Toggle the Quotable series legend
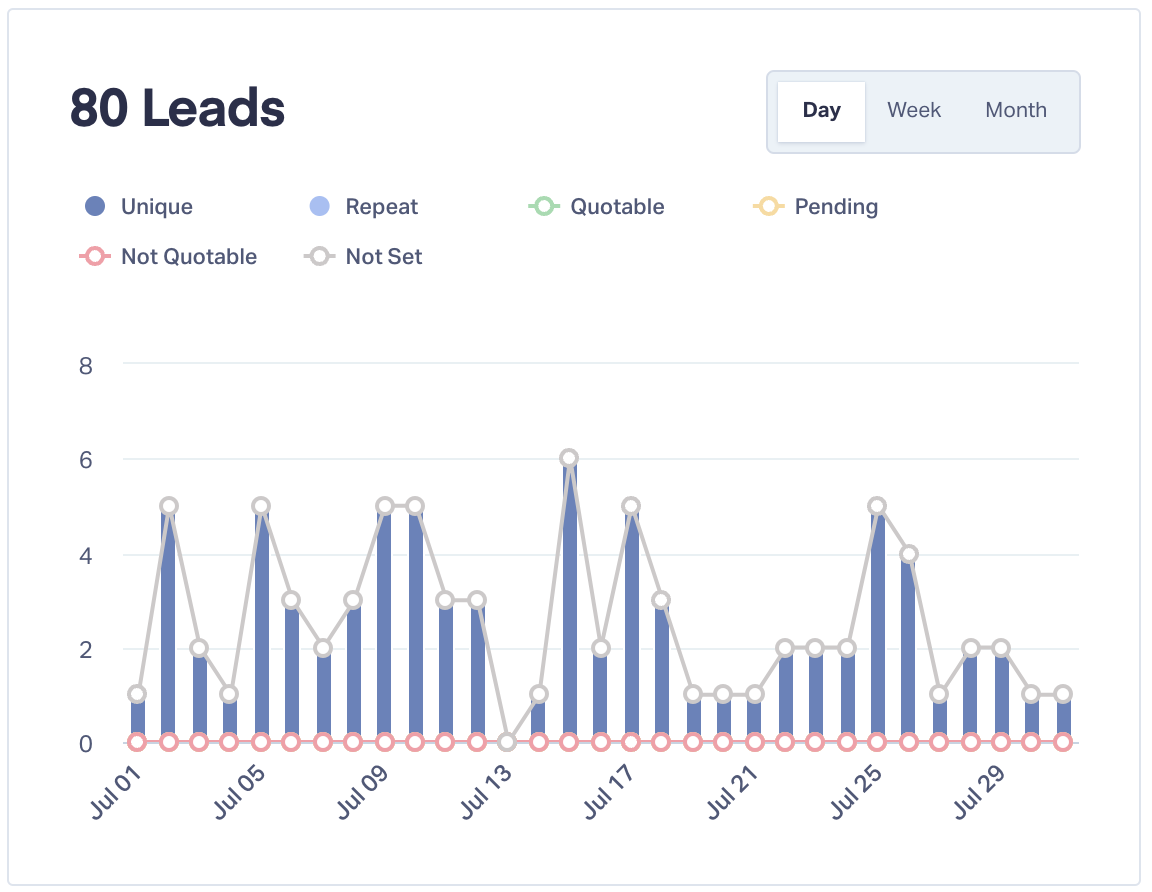 [x=597, y=206]
